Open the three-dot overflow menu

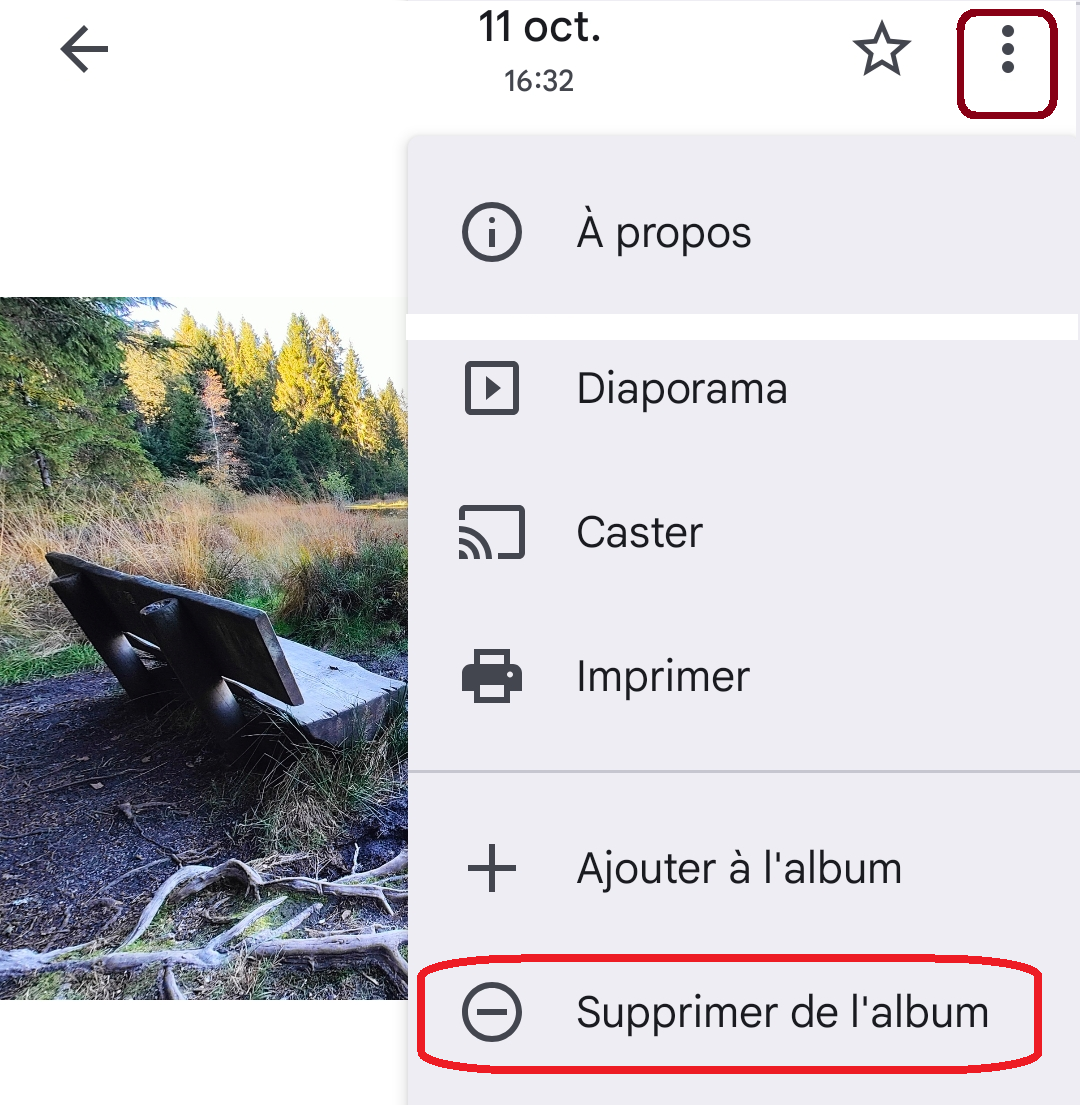[1007, 49]
